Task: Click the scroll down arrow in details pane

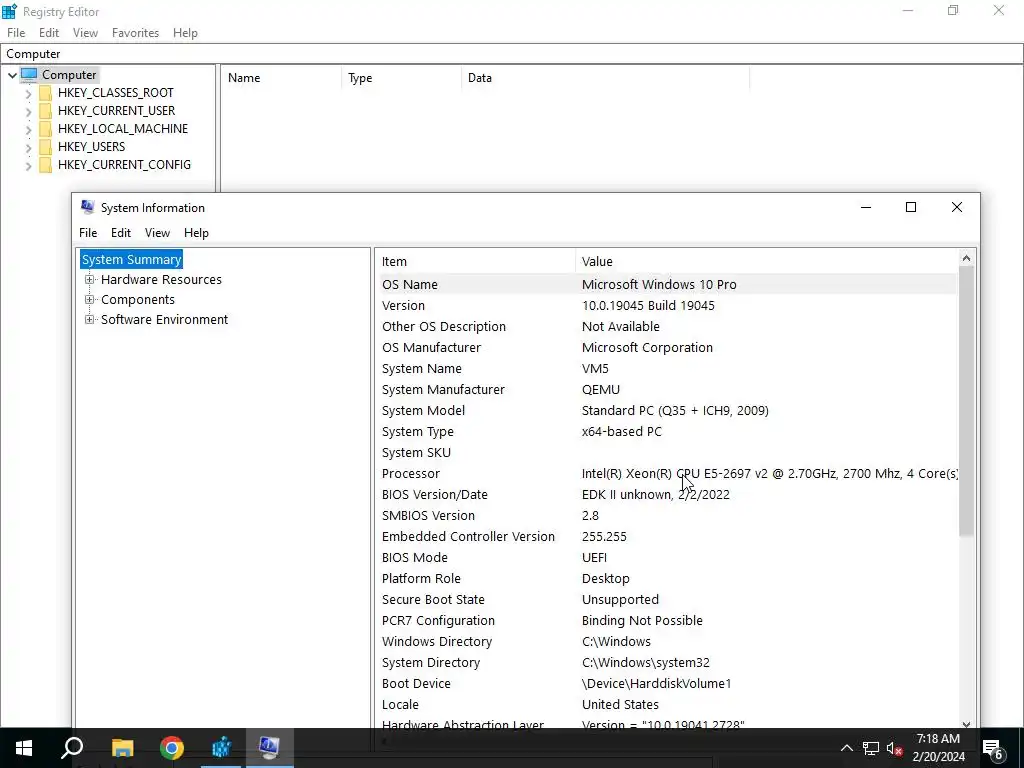Action: (967, 724)
